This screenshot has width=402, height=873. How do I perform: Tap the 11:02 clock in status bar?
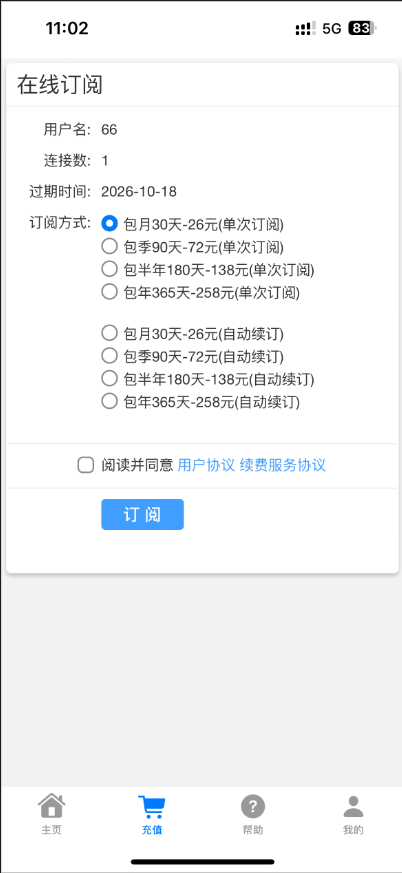67,28
